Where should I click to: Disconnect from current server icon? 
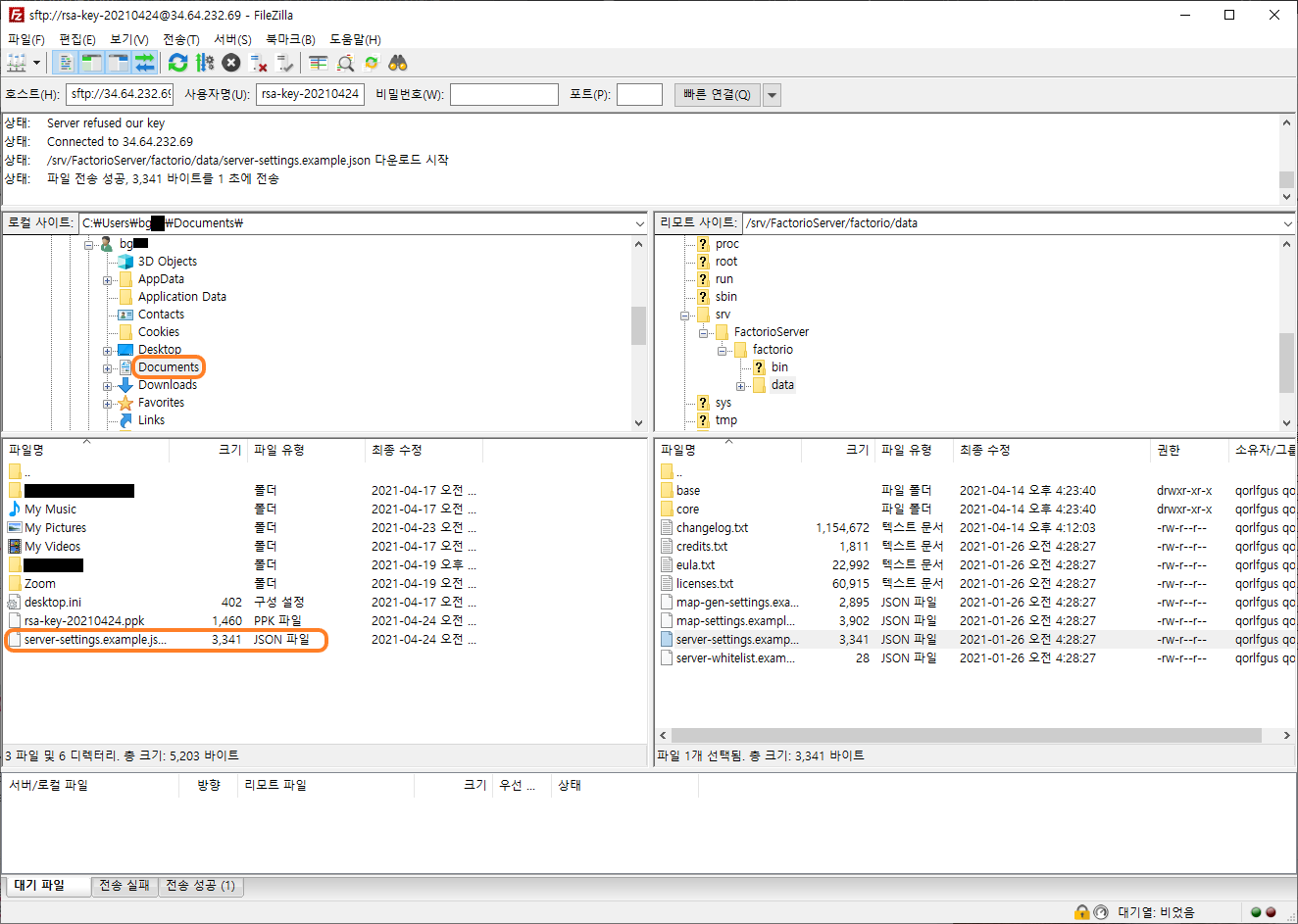point(259,63)
